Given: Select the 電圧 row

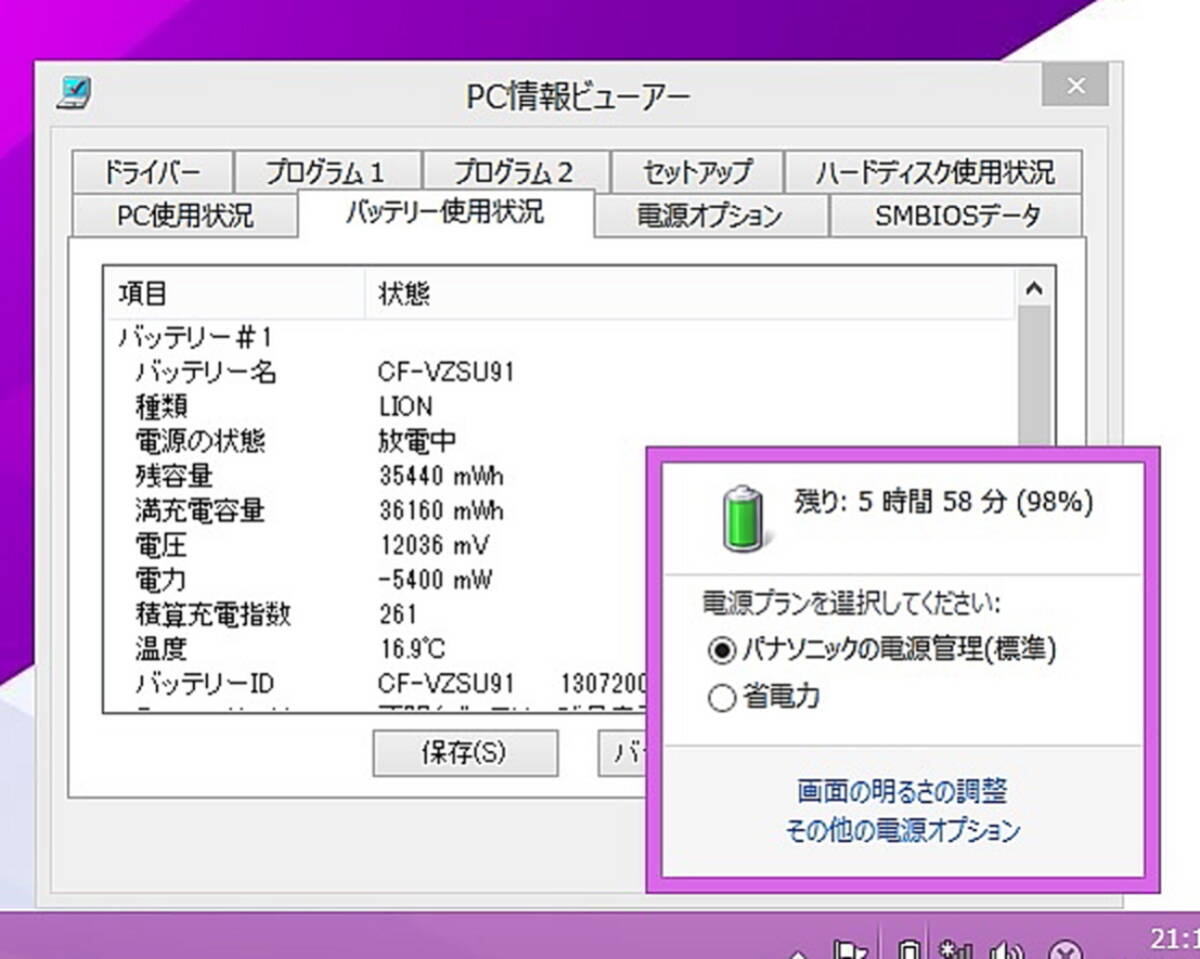Looking at the screenshot, I should (x=375, y=544).
